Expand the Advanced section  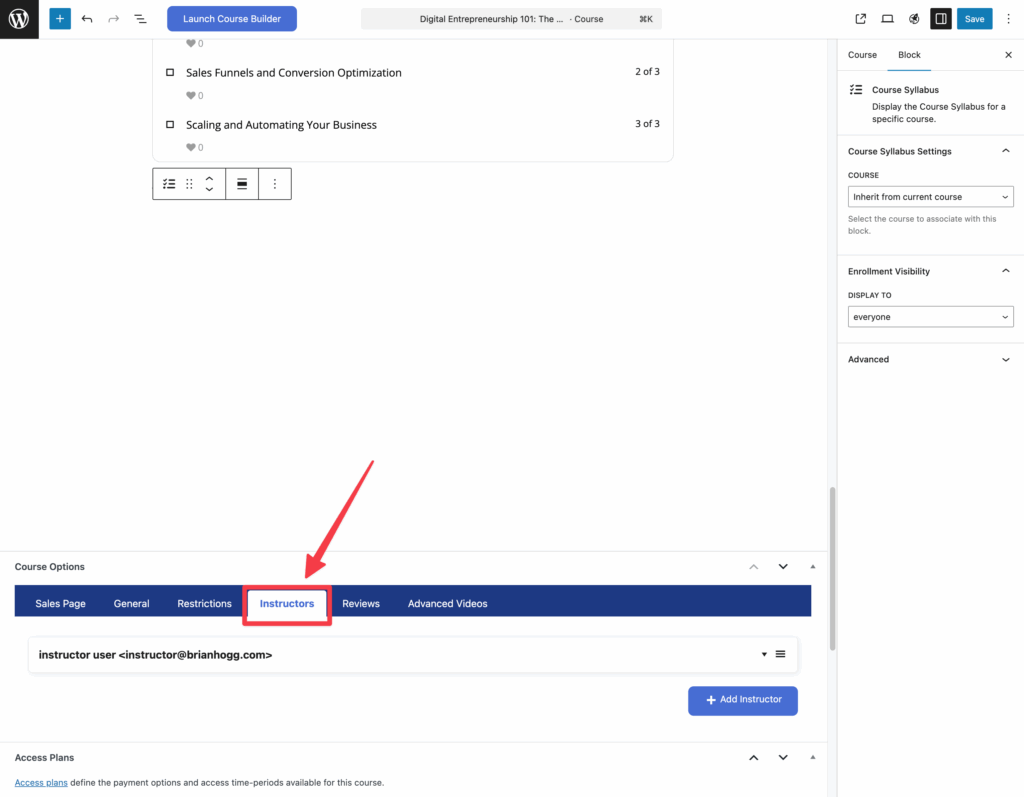click(930, 359)
